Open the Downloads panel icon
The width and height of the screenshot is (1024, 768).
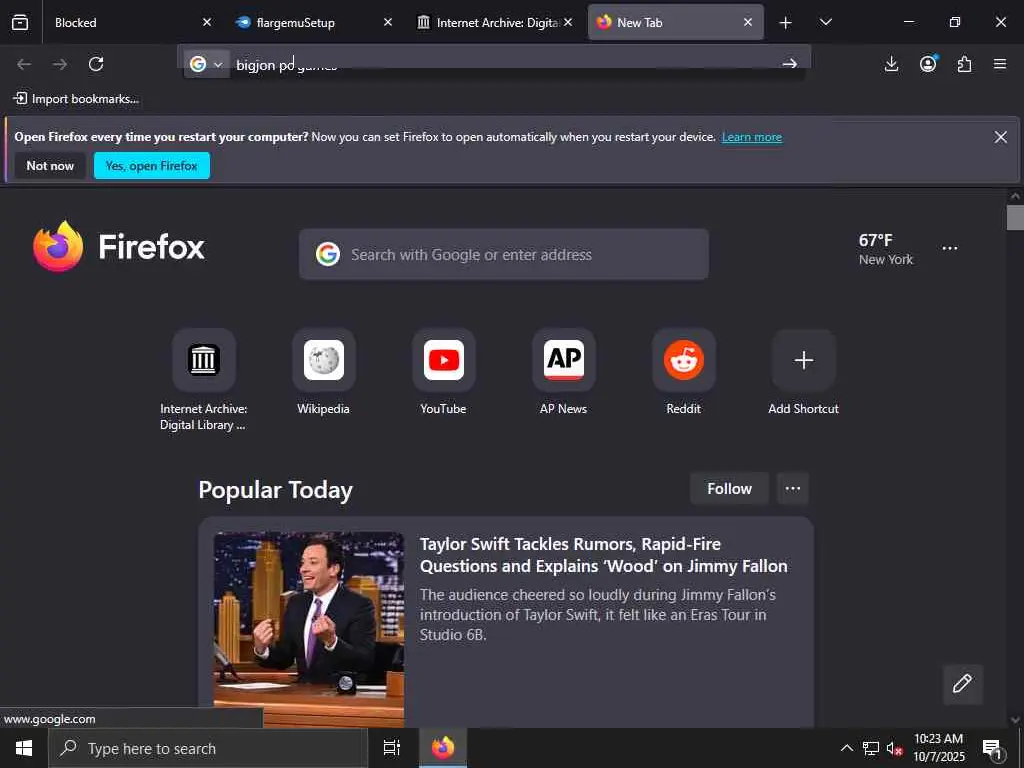[891, 64]
